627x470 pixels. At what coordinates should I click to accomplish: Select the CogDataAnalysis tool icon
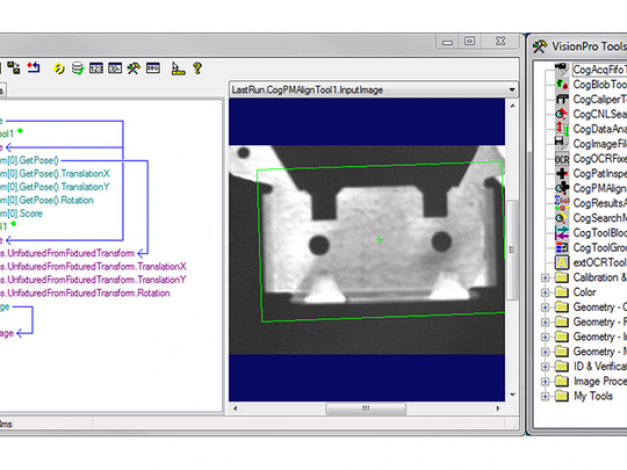pyautogui.click(x=562, y=129)
